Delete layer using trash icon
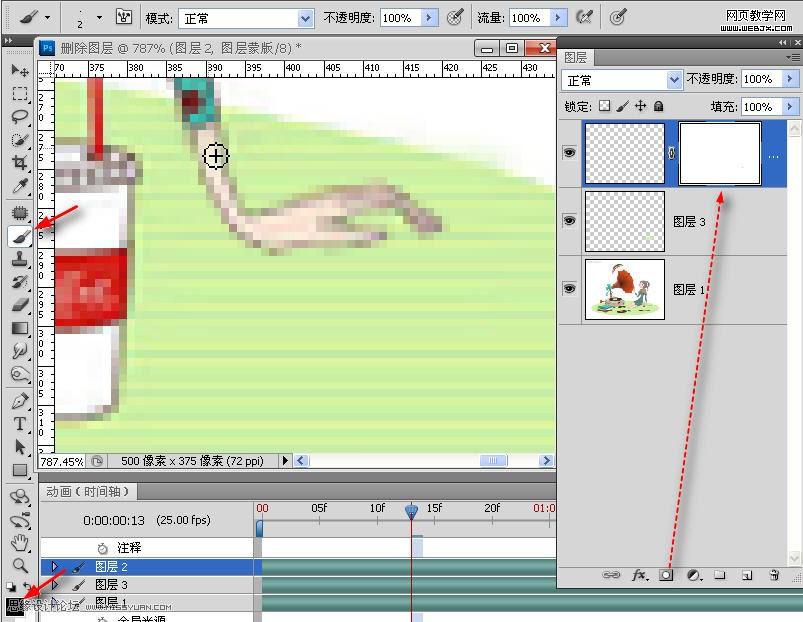The height and width of the screenshot is (622, 803). tap(774, 575)
